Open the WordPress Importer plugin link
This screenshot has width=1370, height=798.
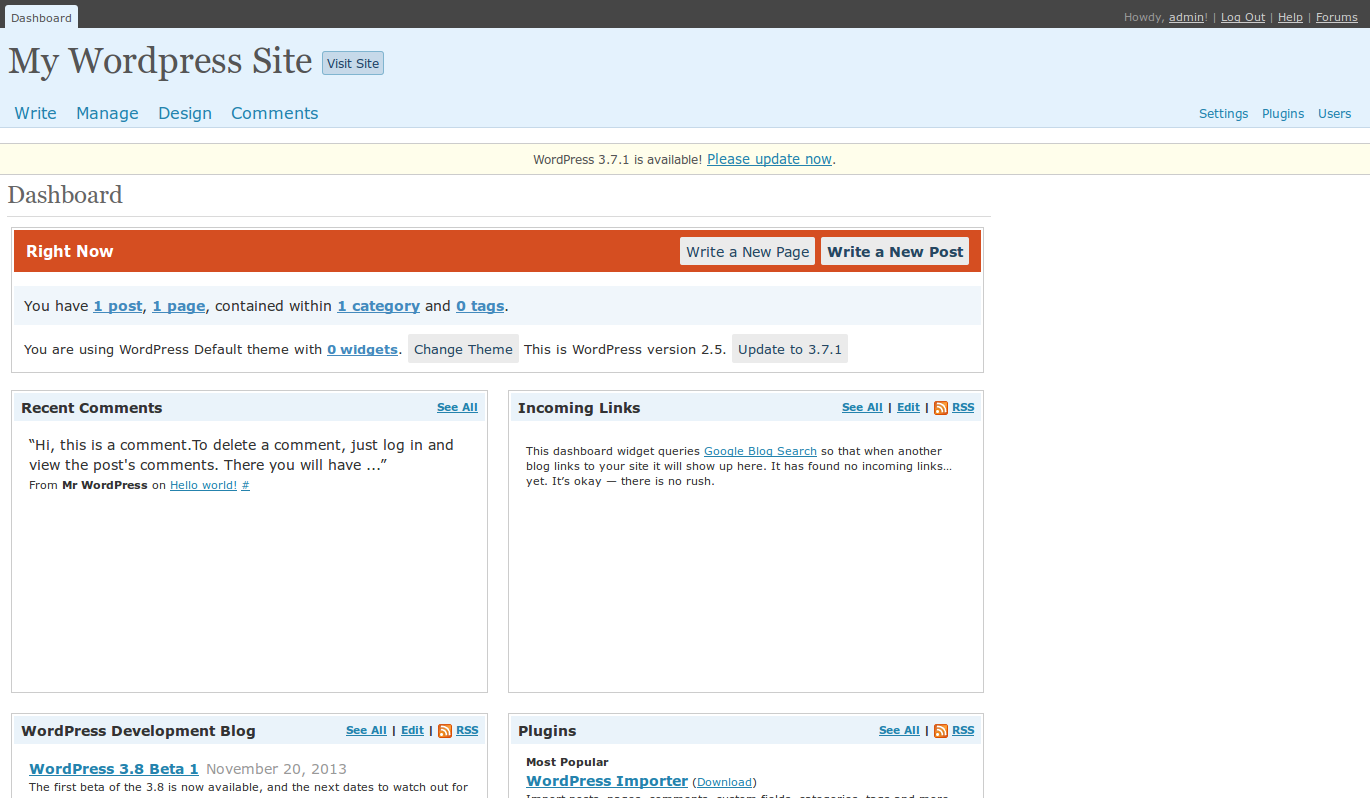[607, 781]
